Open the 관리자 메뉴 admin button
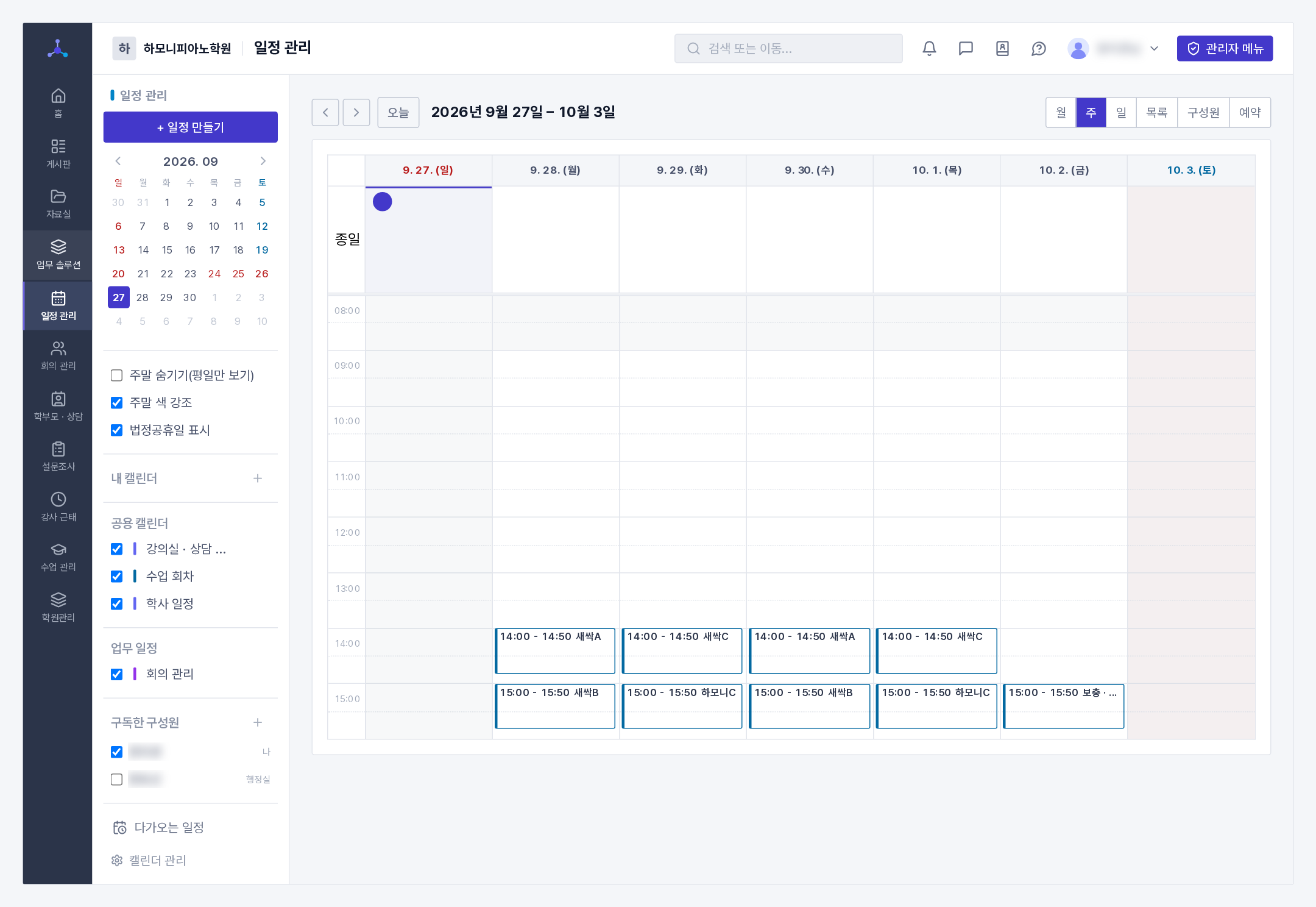This screenshot has width=1316, height=907. pyautogui.click(x=1225, y=48)
